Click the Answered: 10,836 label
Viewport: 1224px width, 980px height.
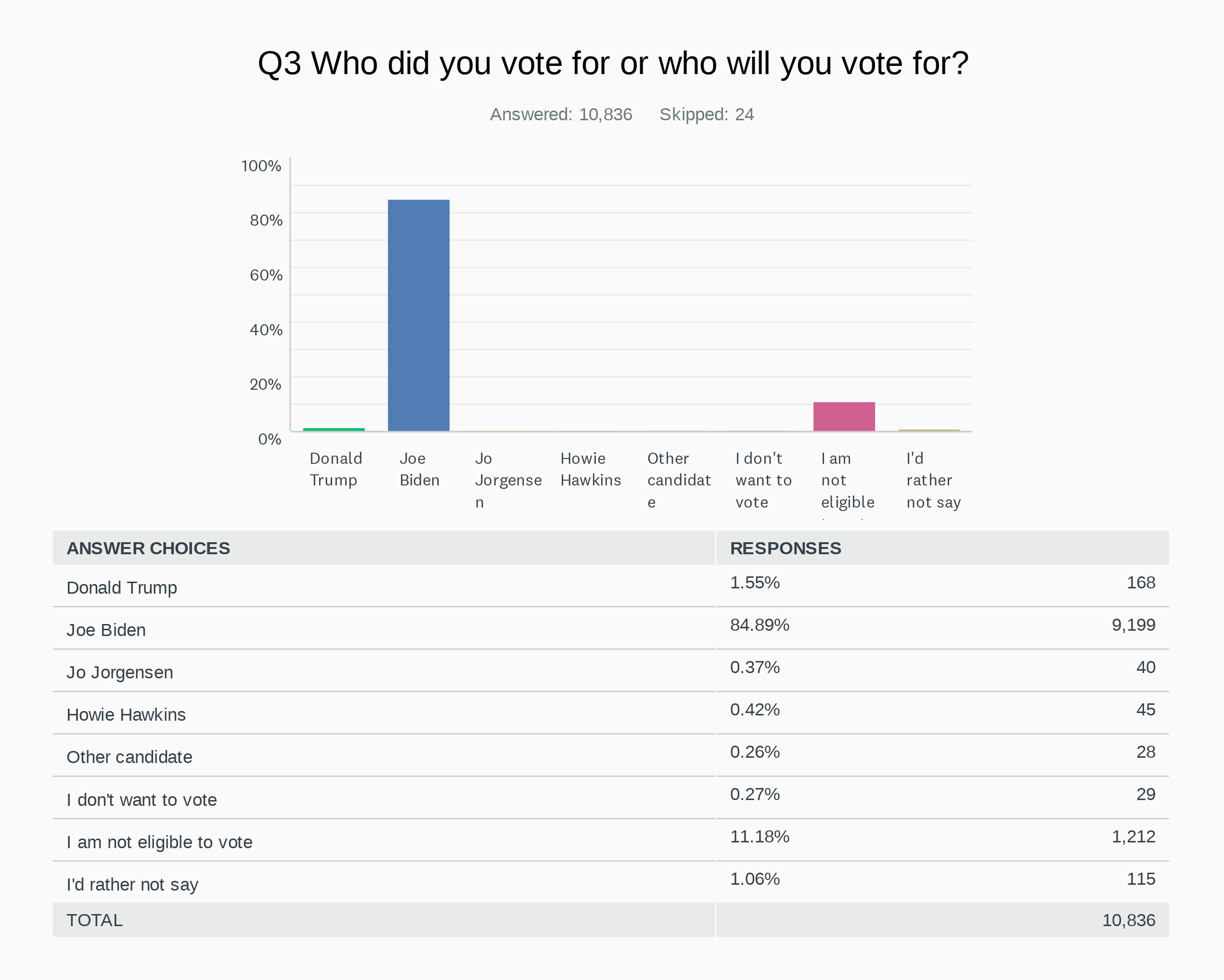[560, 115]
